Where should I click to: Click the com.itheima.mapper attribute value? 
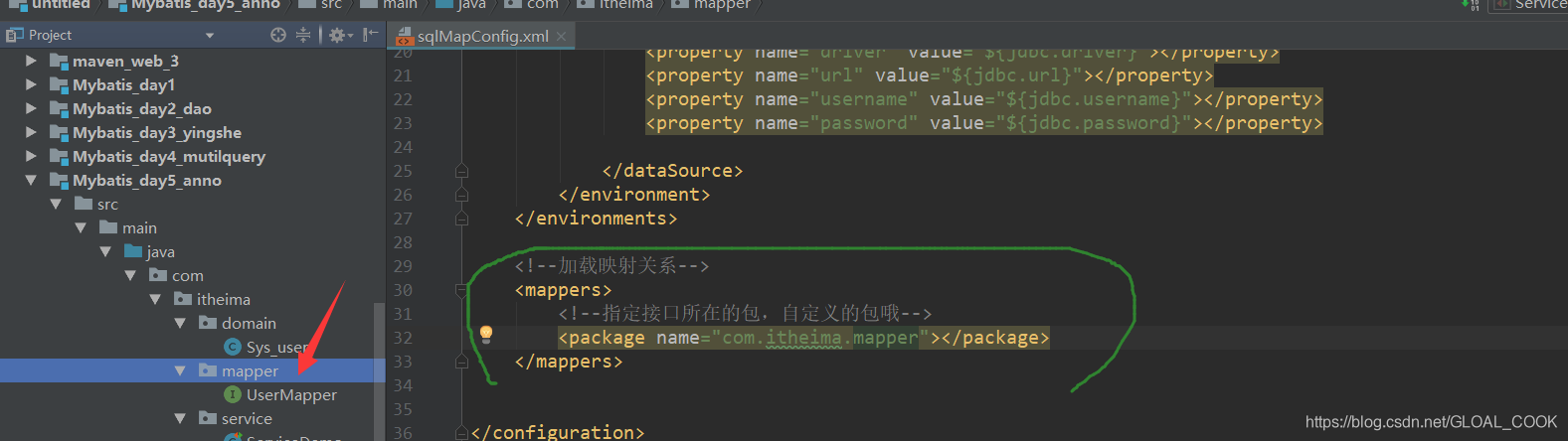tap(819, 338)
